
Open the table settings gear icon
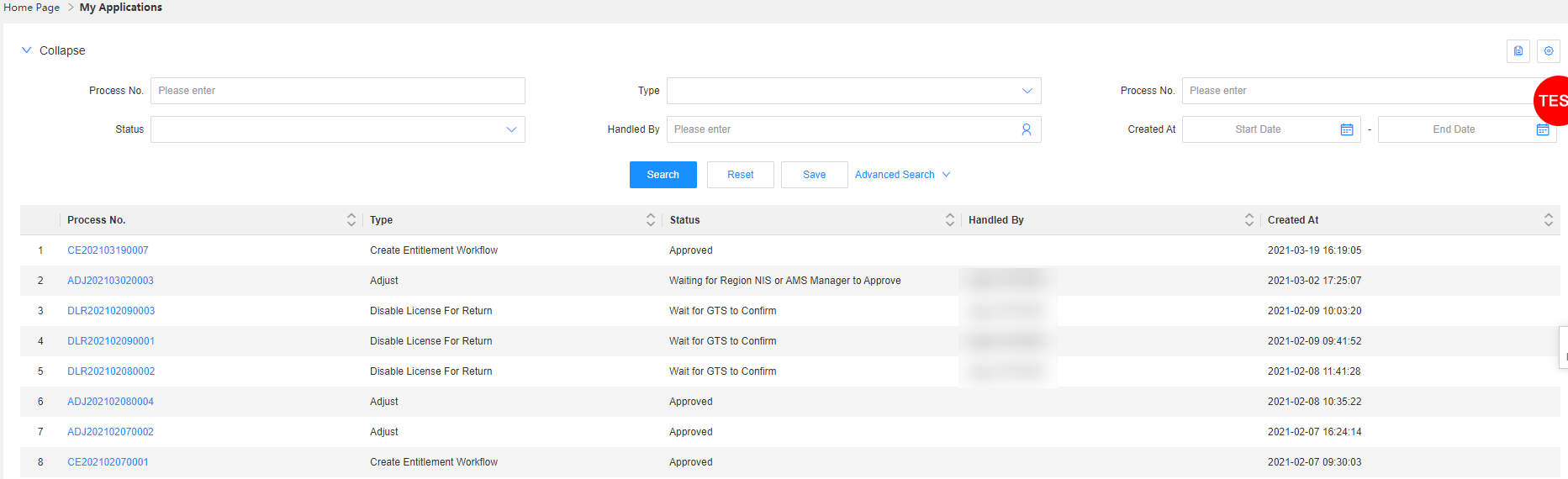pyautogui.click(x=1548, y=51)
